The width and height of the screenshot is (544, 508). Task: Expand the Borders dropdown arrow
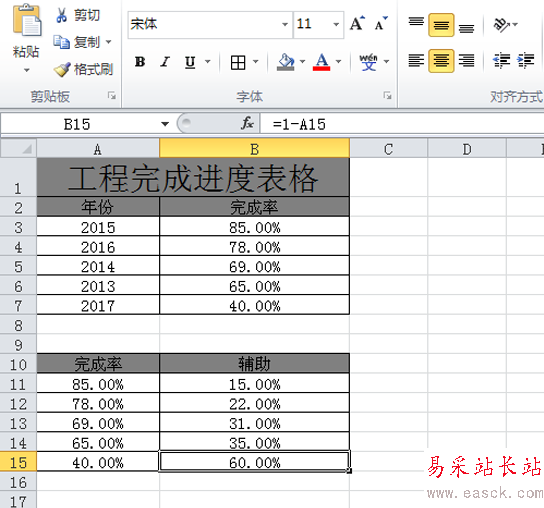pyautogui.click(x=256, y=62)
